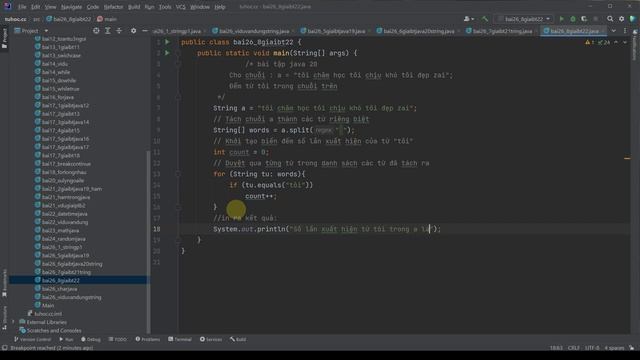This screenshot has width=640, height=360.
Task: Open the Refactor menu
Action: tap(113, 7)
